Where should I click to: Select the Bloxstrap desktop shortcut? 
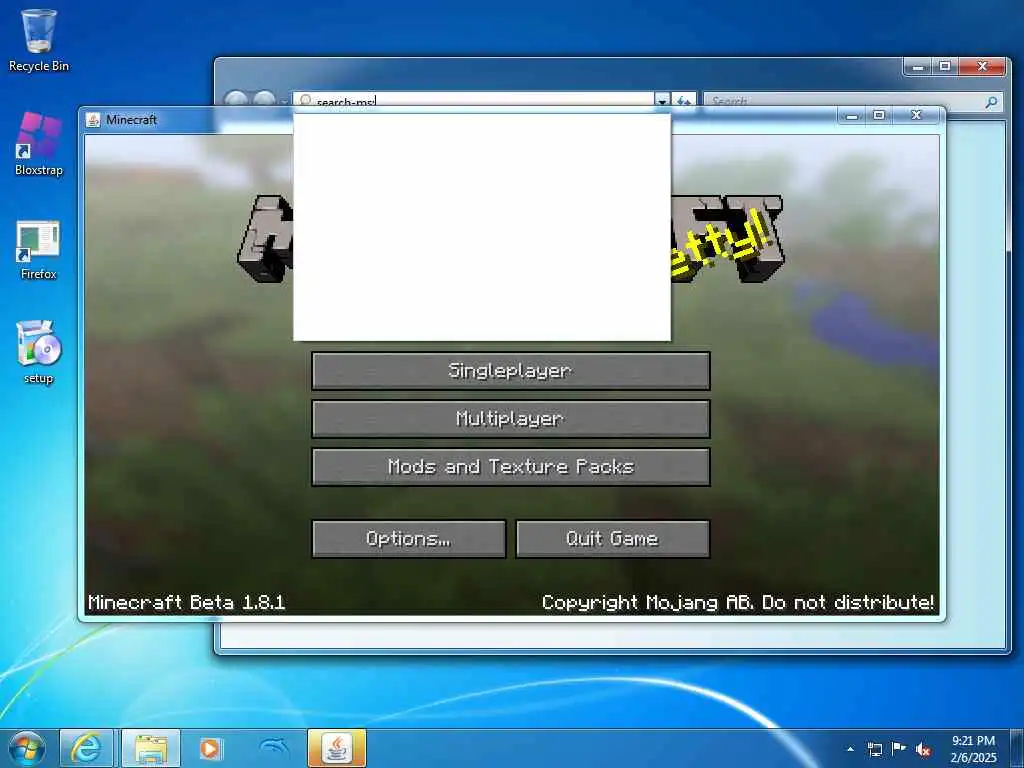[39, 144]
